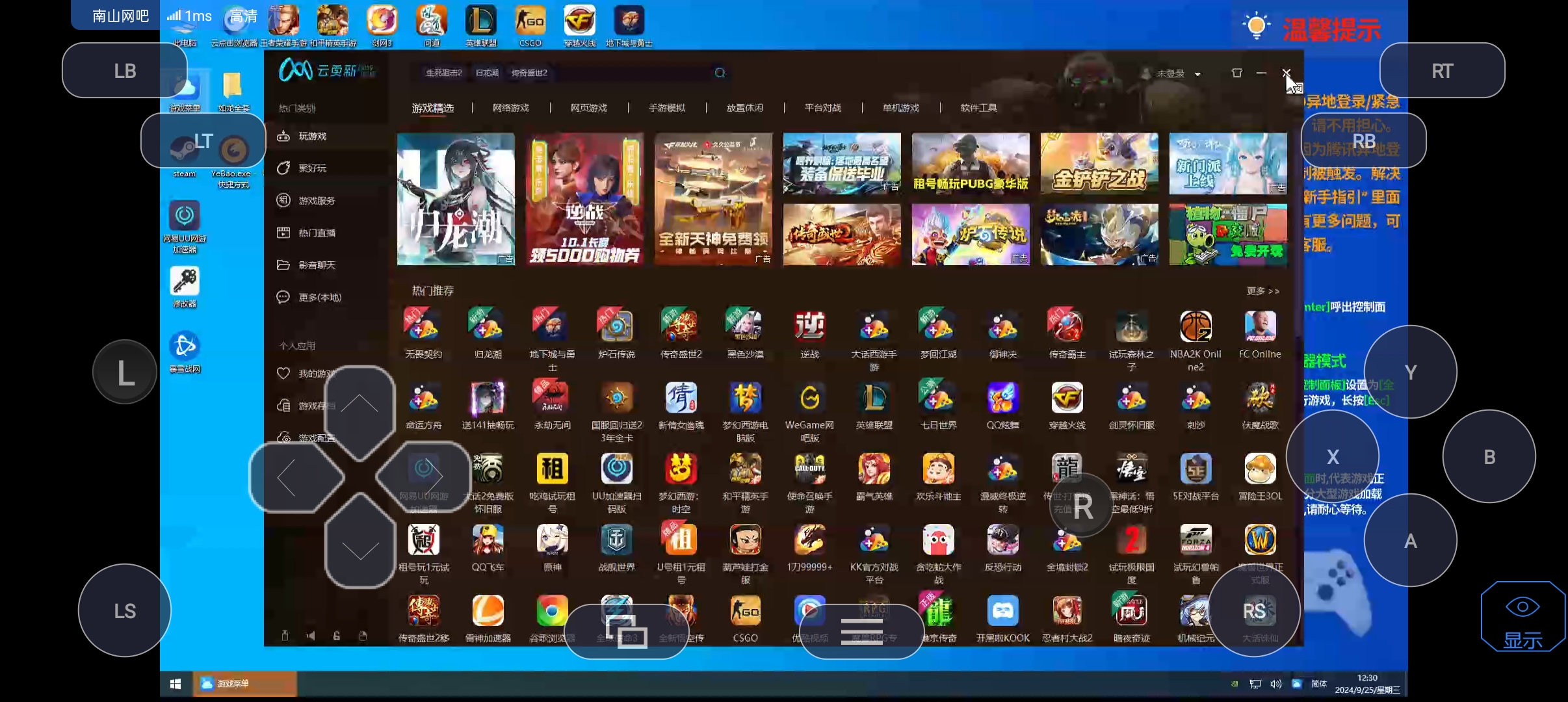The height and width of the screenshot is (702, 1568).
Task: Tap the overlay hamburger menu button
Action: pos(861,630)
